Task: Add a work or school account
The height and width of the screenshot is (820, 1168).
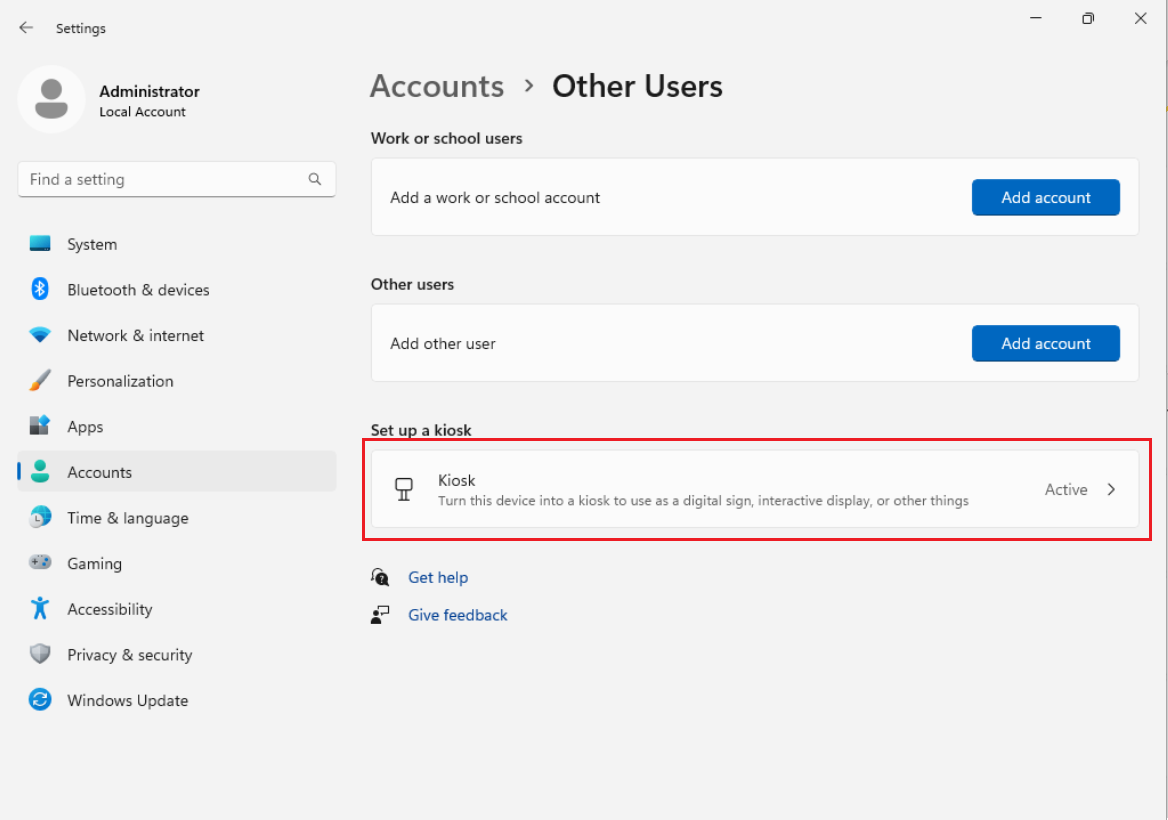Action: [1045, 197]
